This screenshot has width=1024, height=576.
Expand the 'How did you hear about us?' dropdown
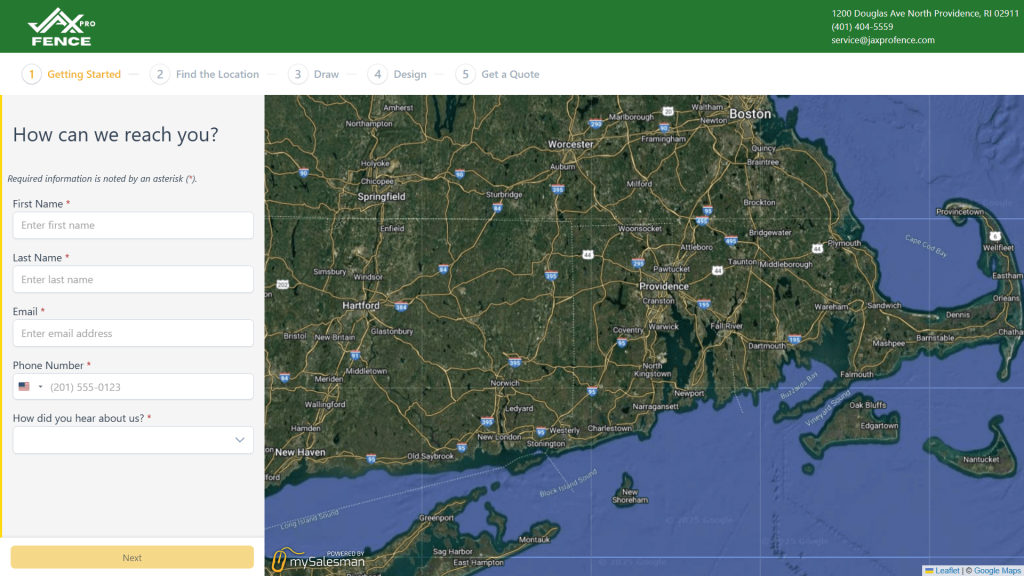point(239,440)
